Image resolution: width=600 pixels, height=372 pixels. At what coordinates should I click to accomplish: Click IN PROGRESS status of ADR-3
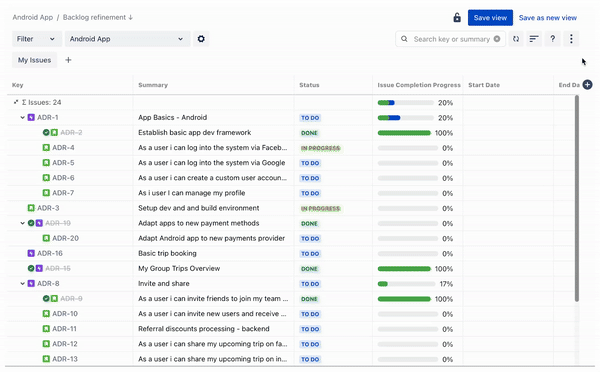click(320, 209)
